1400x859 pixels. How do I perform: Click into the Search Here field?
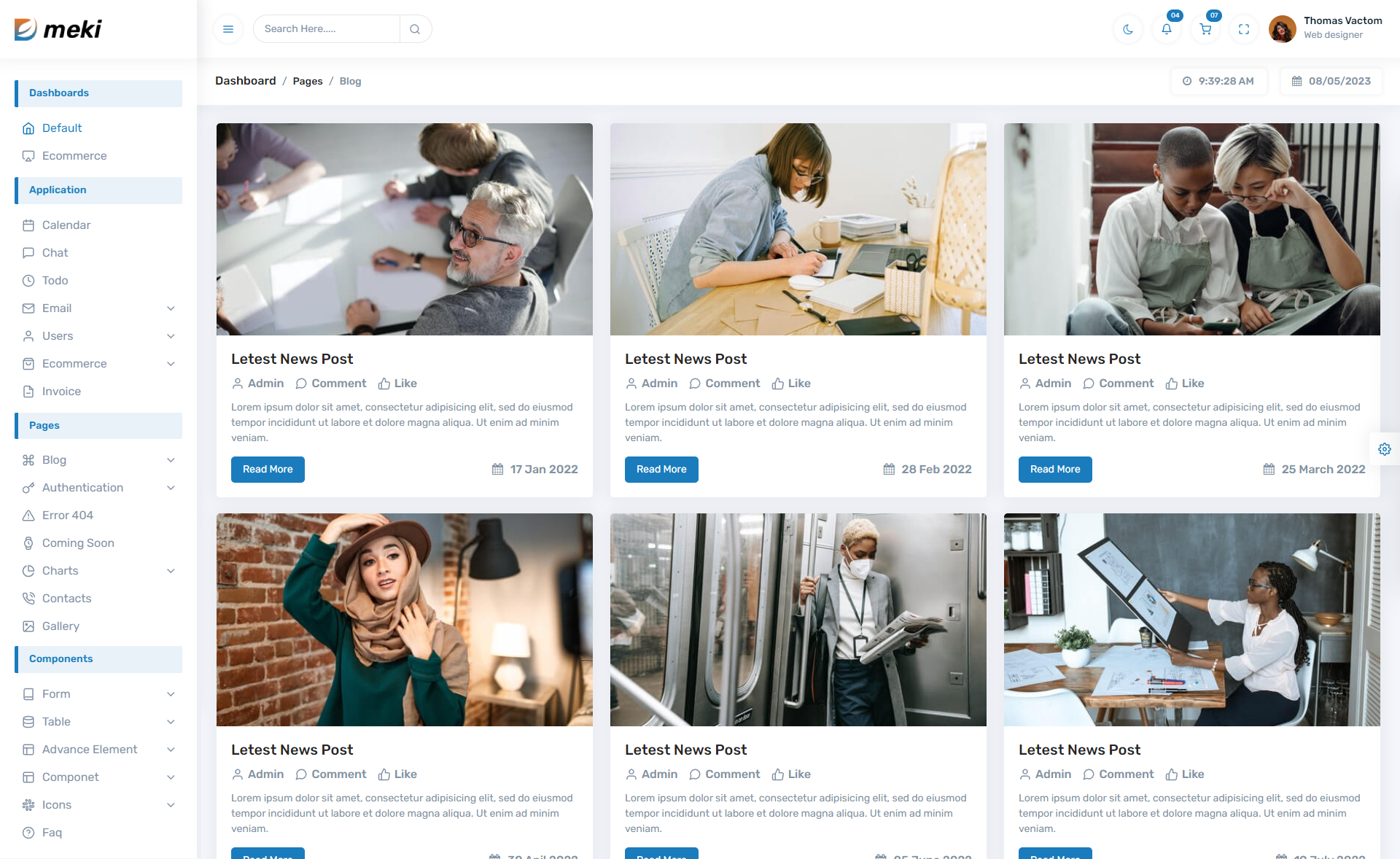click(x=327, y=29)
